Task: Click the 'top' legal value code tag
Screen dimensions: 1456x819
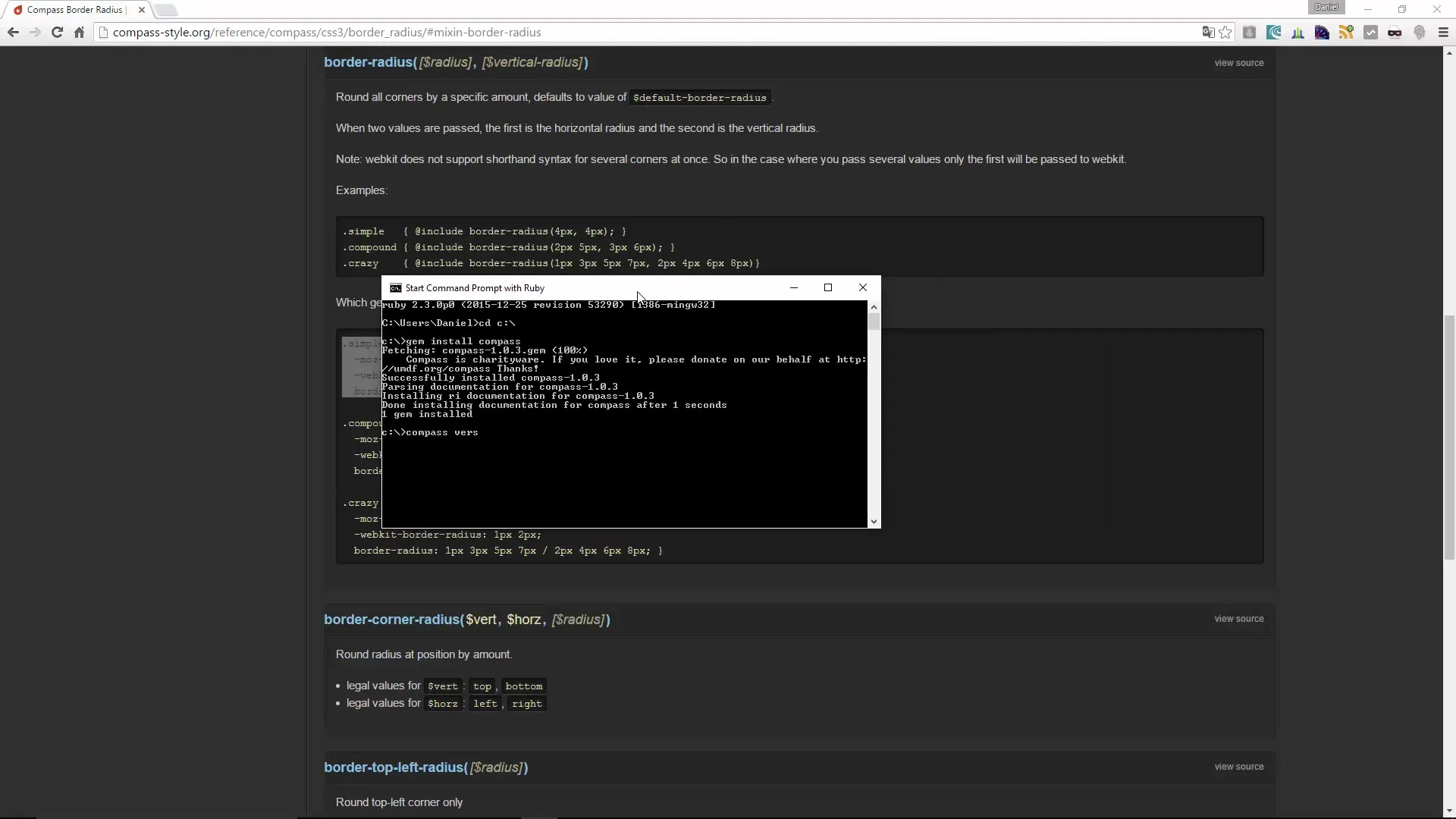Action: [x=482, y=686]
